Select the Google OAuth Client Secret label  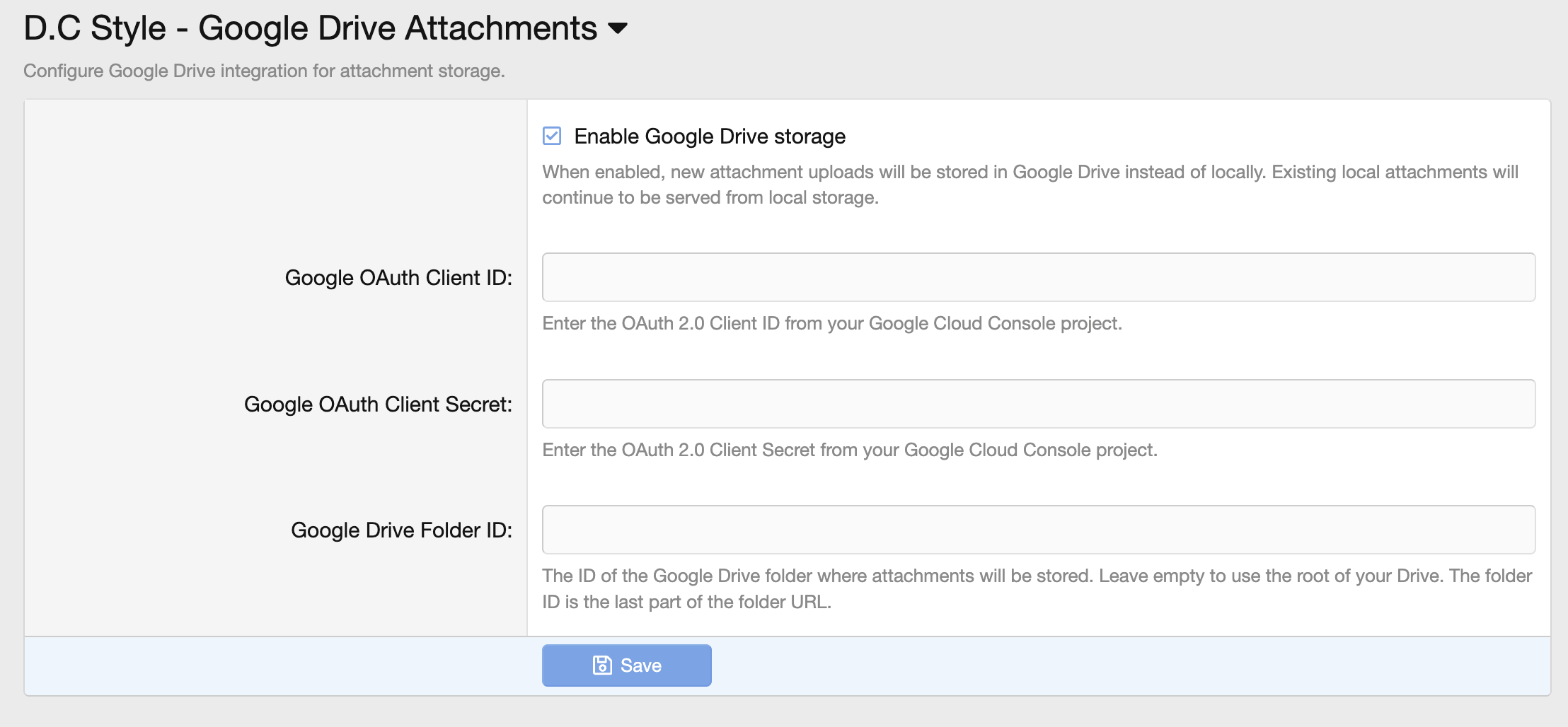[378, 405]
